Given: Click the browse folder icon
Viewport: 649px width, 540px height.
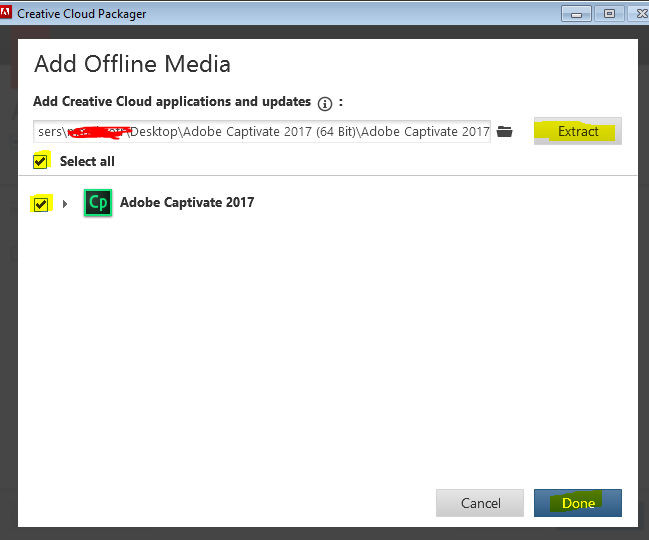Looking at the screenshot, I should click(504, 132).
